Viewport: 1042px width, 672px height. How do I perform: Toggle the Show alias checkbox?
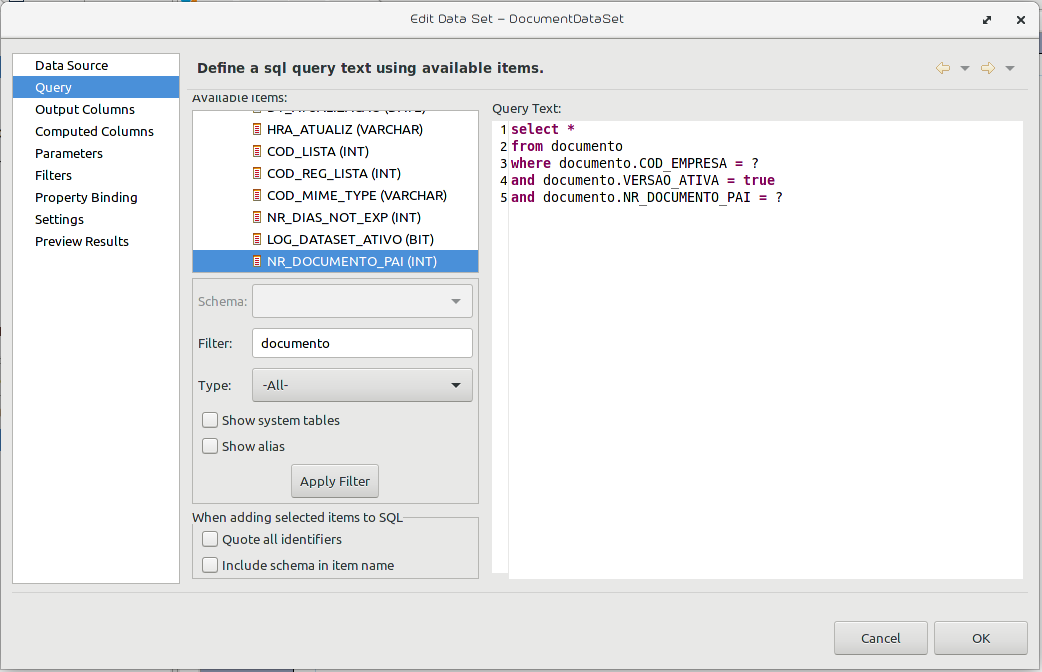pyautogui.click(x=210, y=446)
